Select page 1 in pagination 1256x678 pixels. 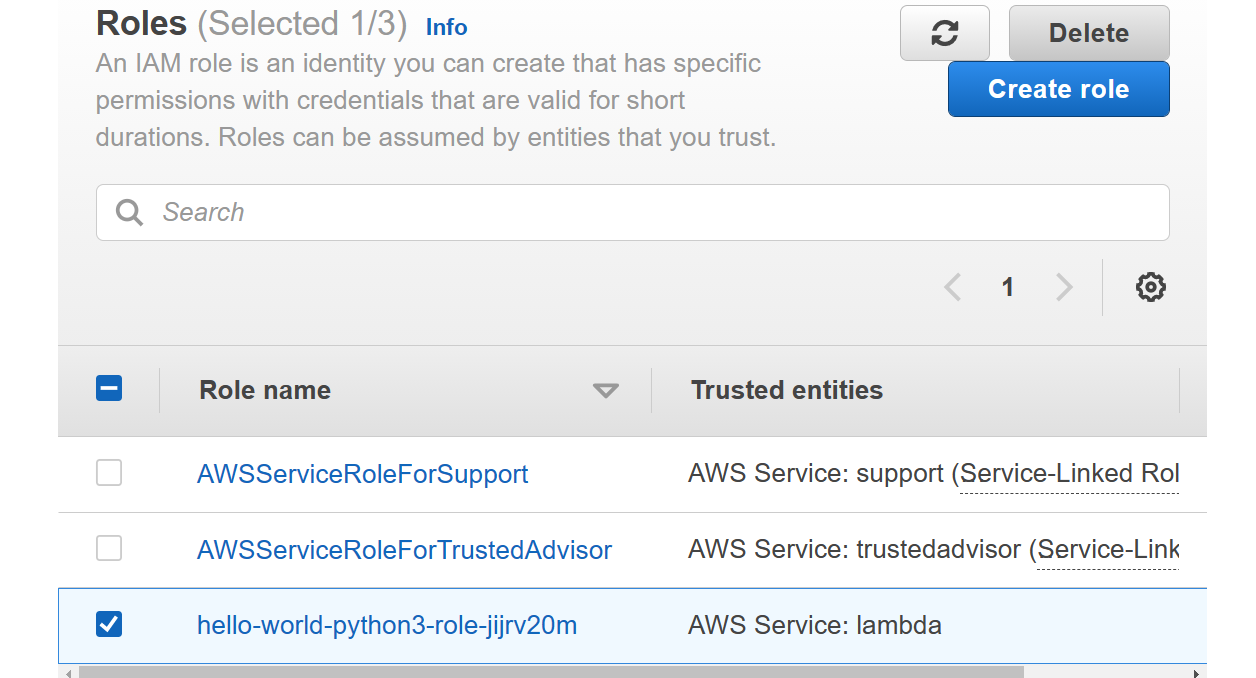[x=1008, y=288]
